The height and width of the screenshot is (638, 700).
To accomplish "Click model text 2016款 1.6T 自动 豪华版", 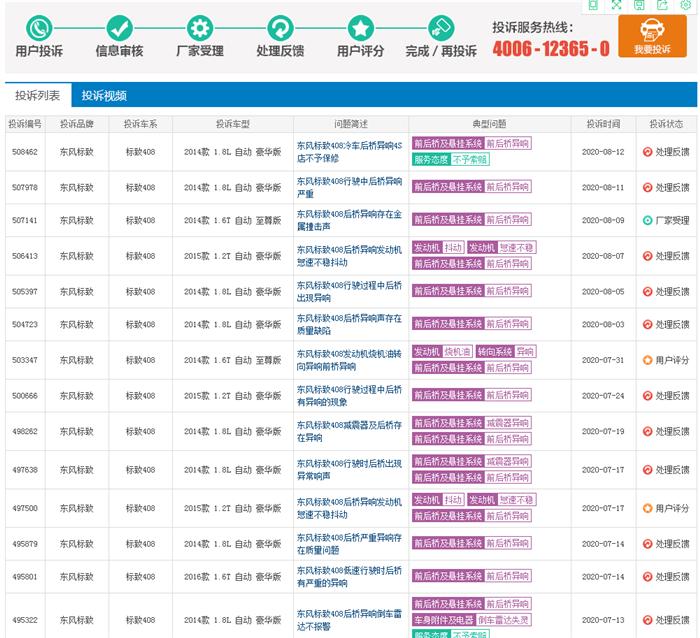I will coord(233,577).
